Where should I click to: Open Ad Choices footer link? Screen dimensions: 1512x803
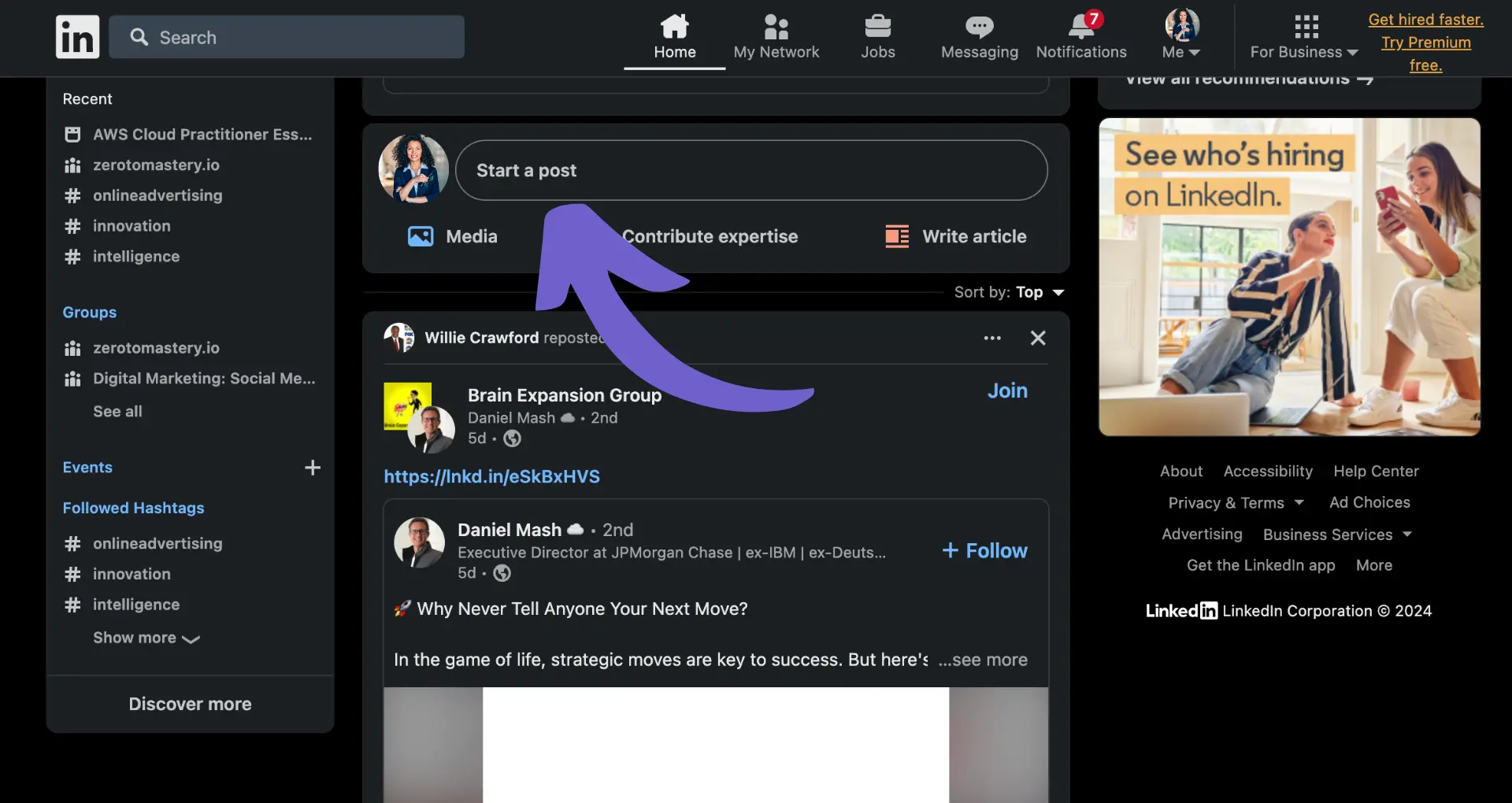pos(1369,502)
